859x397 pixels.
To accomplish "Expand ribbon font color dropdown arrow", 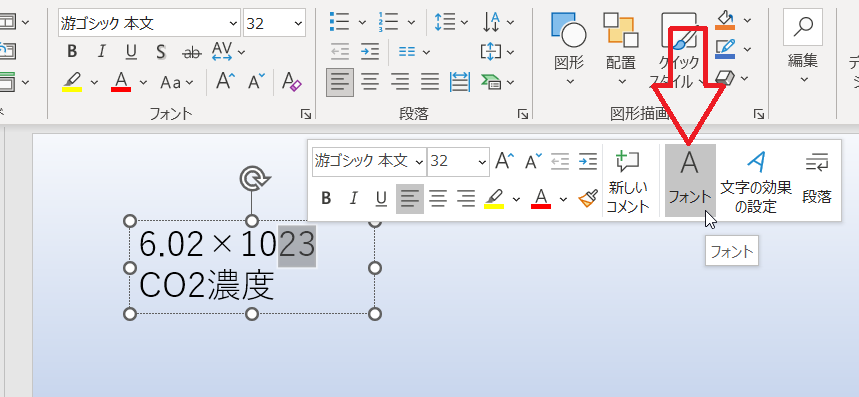I will click(144, 83).
